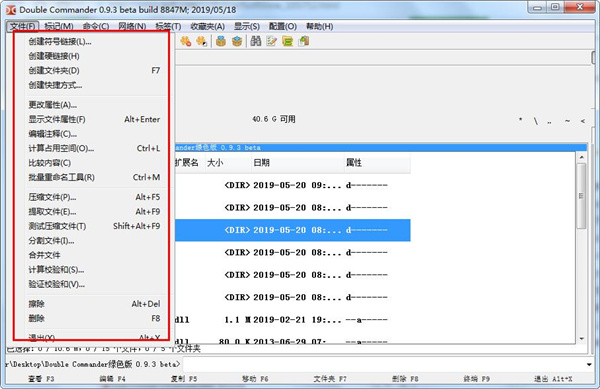Click the 终端 F9 function button
600x389 pixels.
click(476, 379)
